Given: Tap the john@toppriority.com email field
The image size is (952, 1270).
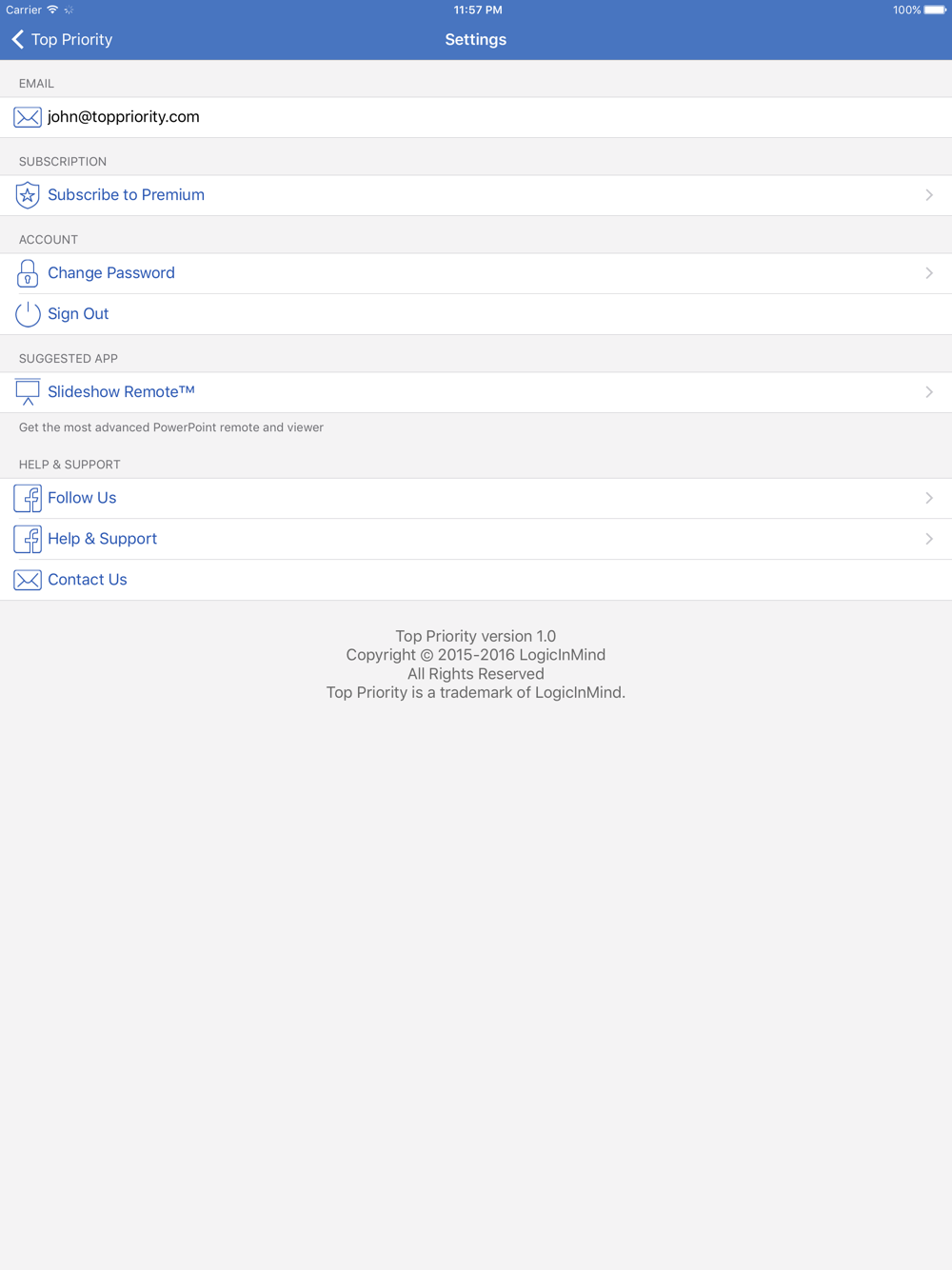Looking at the screenshot, I should point(476,117).
